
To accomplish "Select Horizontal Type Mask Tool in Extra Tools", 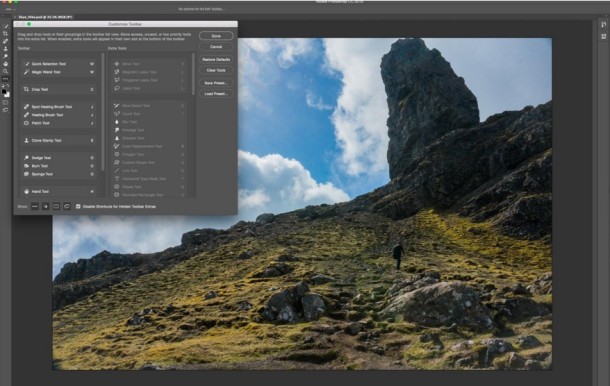I will pyautogui.click(x=149, y=179).
